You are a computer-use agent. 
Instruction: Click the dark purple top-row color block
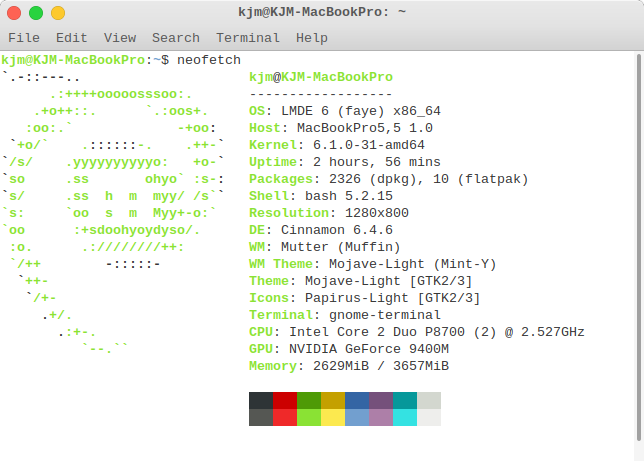click(x=381, y=401)
